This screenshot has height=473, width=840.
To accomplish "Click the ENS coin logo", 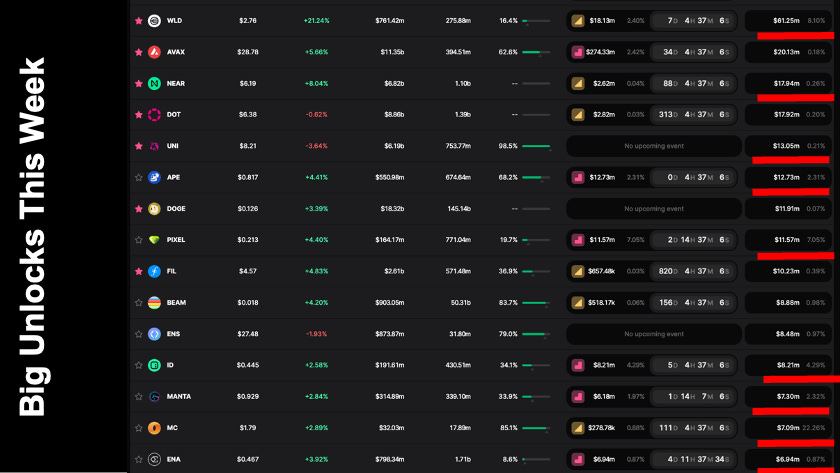I will pos(154,334).
